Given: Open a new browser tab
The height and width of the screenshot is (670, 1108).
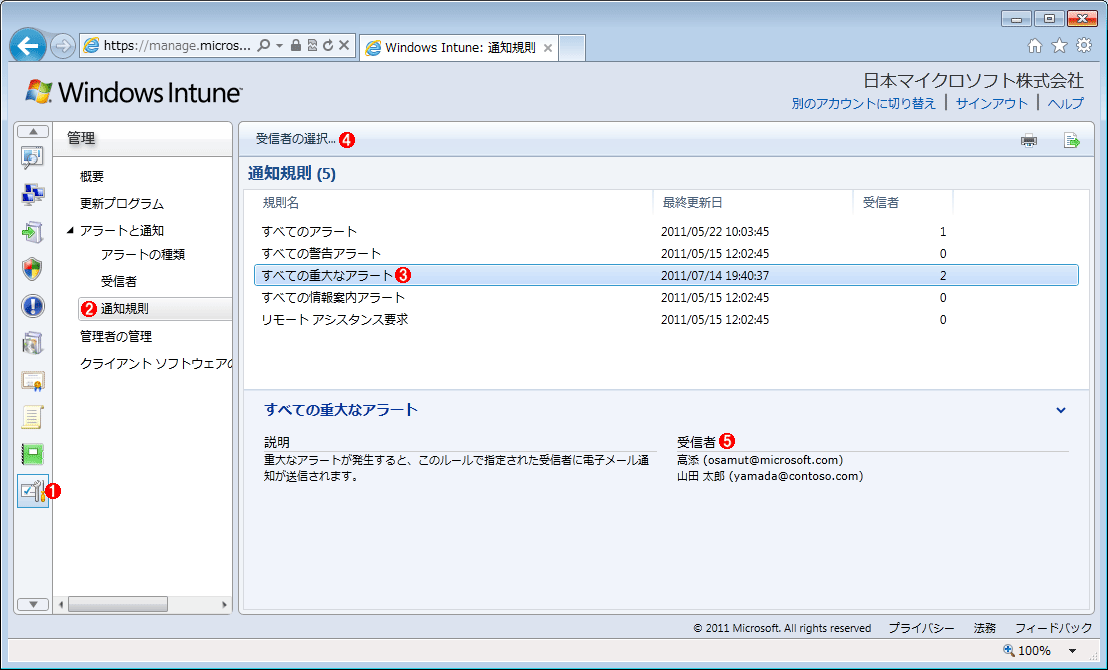Looking at the screenshot, I should pyautogui.click(x=572, y=48).
